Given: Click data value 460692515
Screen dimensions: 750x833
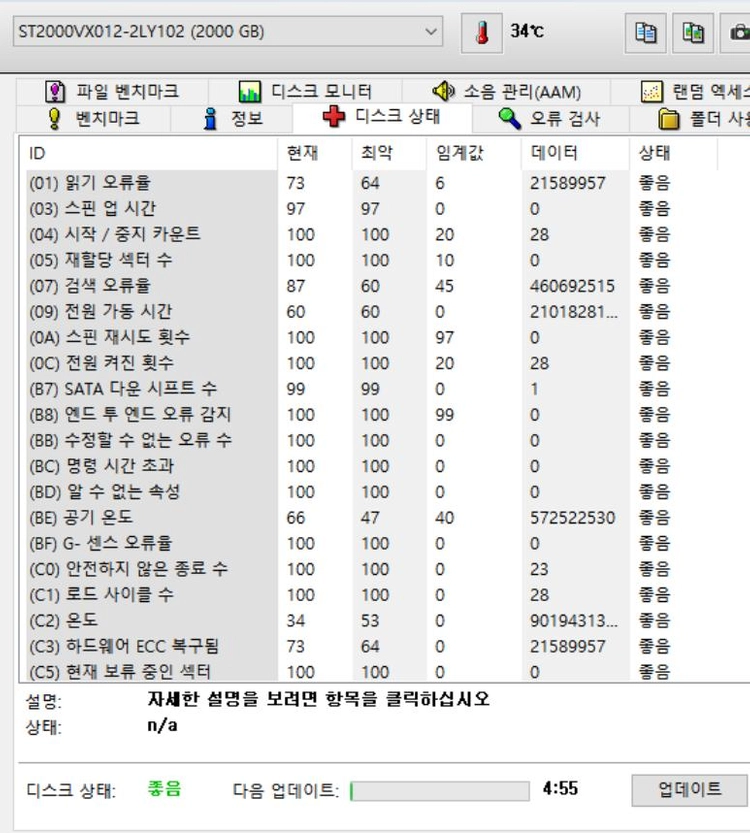Looking at the screenshot, I should (x=572, y=286).
